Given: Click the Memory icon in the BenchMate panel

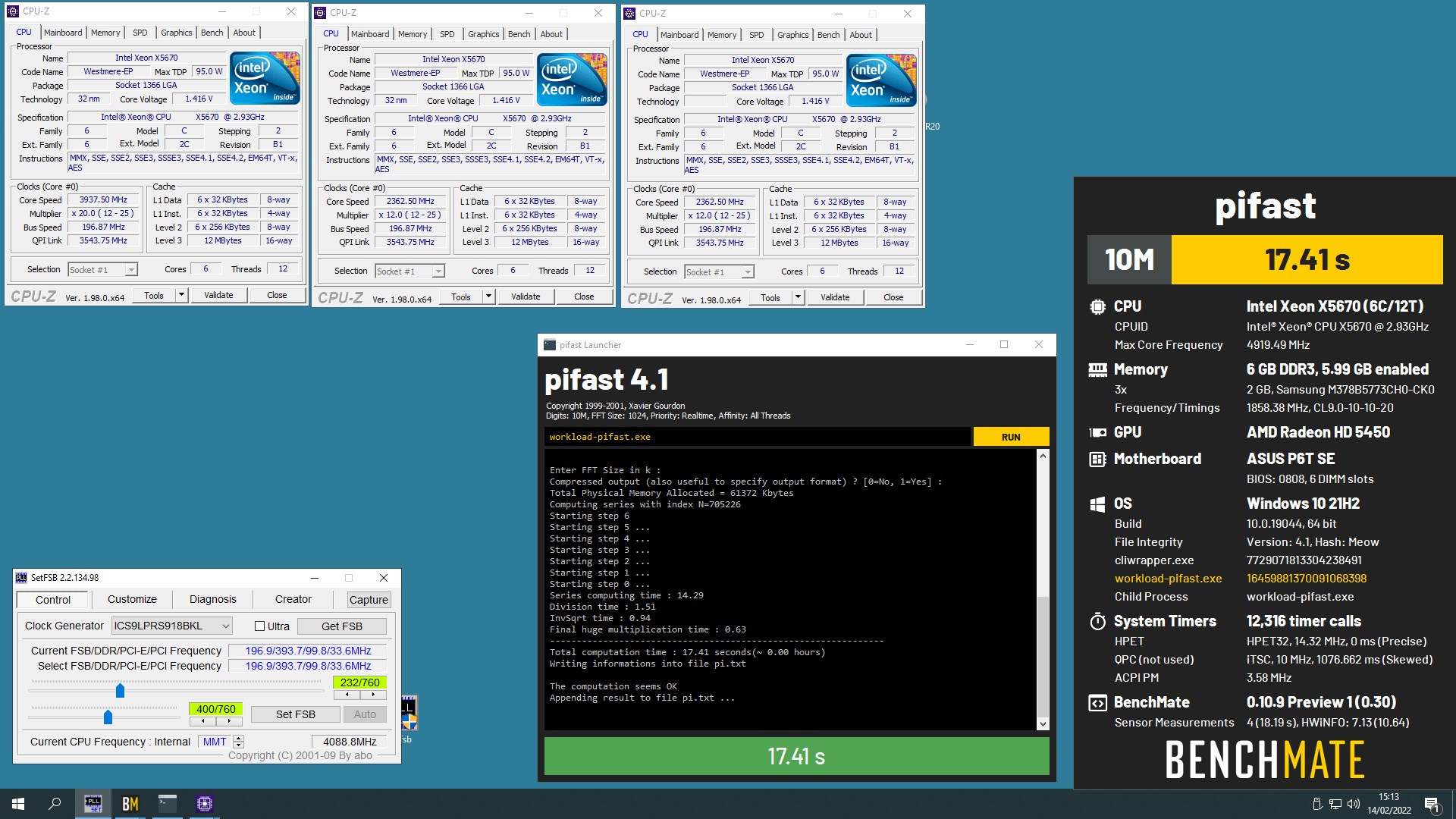Looking at the screenshot, I should point(1097,370).
